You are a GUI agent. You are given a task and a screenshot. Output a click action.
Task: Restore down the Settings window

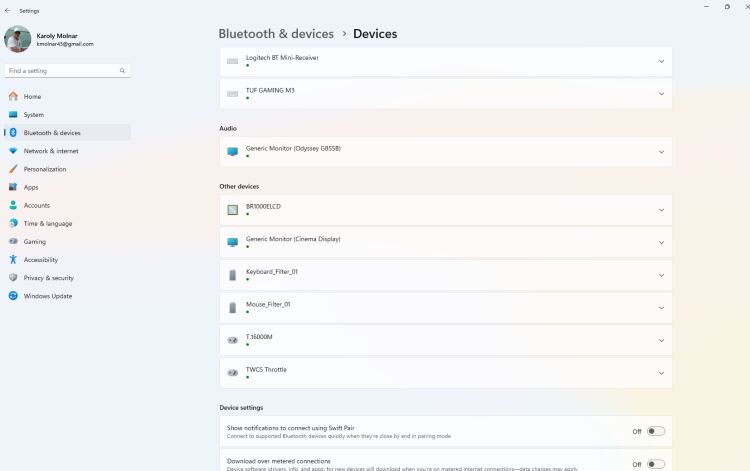click(x=727, y=7)
